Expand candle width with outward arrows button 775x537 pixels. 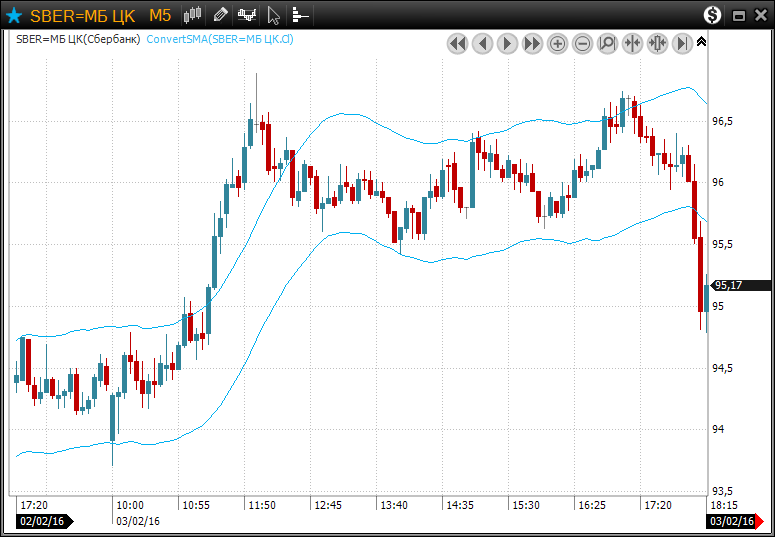click(x=658, y=43)
